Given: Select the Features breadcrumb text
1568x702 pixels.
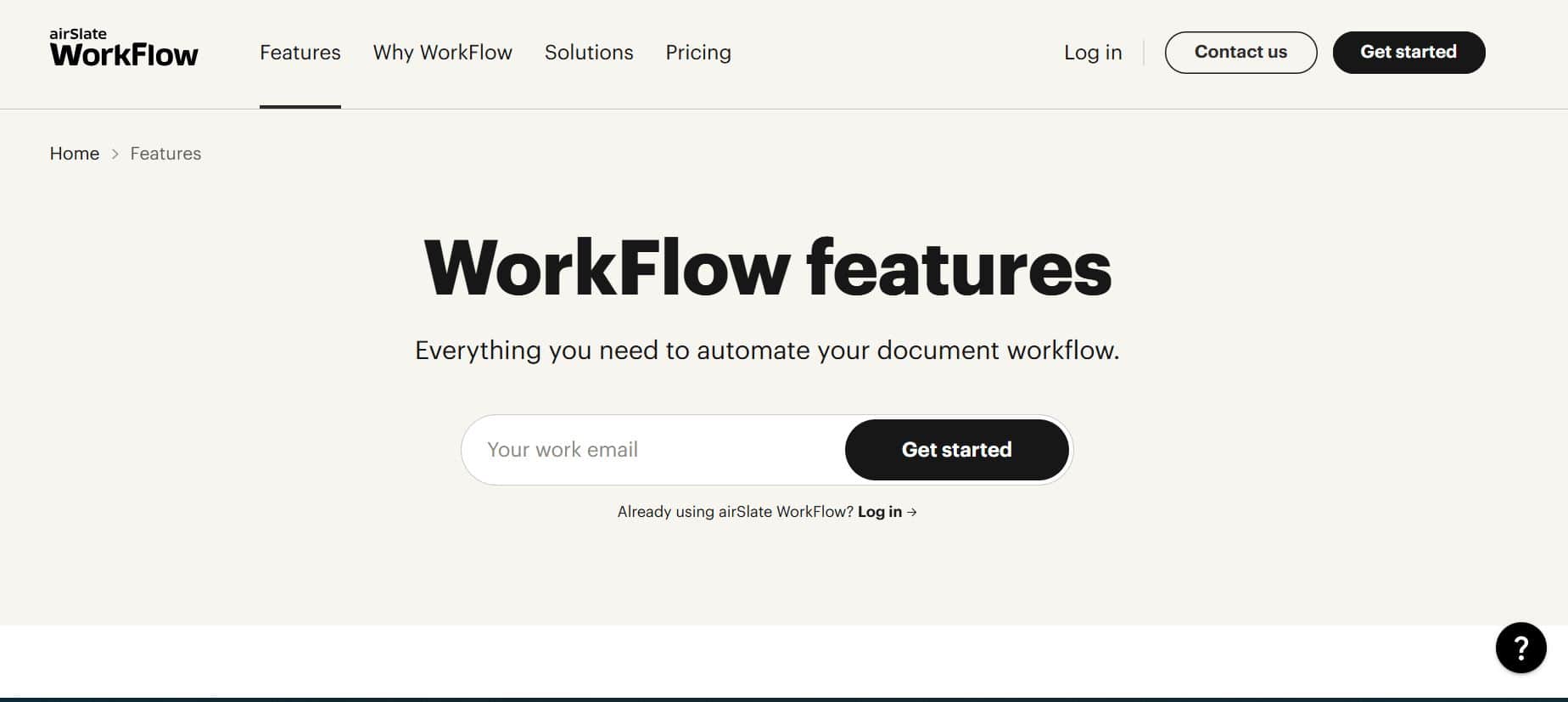Looking at the screenshot, I should click(x=165, y=154).
